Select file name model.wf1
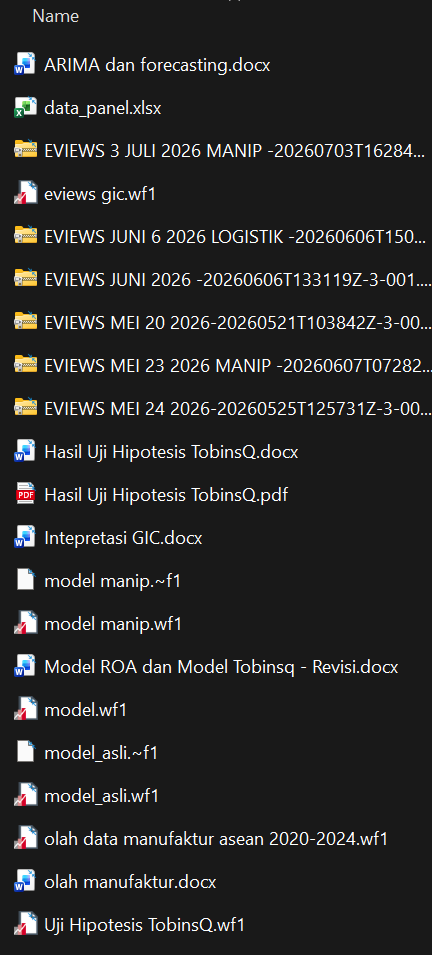 [85, 710]
